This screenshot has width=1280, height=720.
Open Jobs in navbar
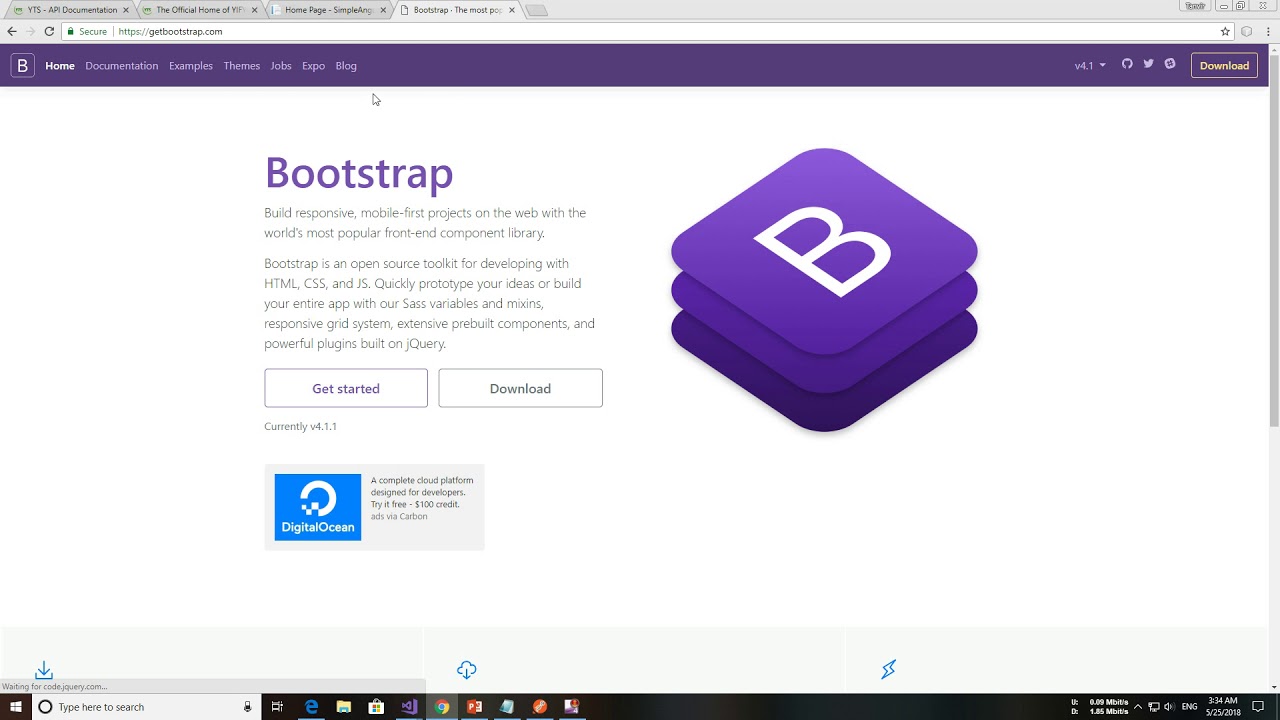point(281,66)
